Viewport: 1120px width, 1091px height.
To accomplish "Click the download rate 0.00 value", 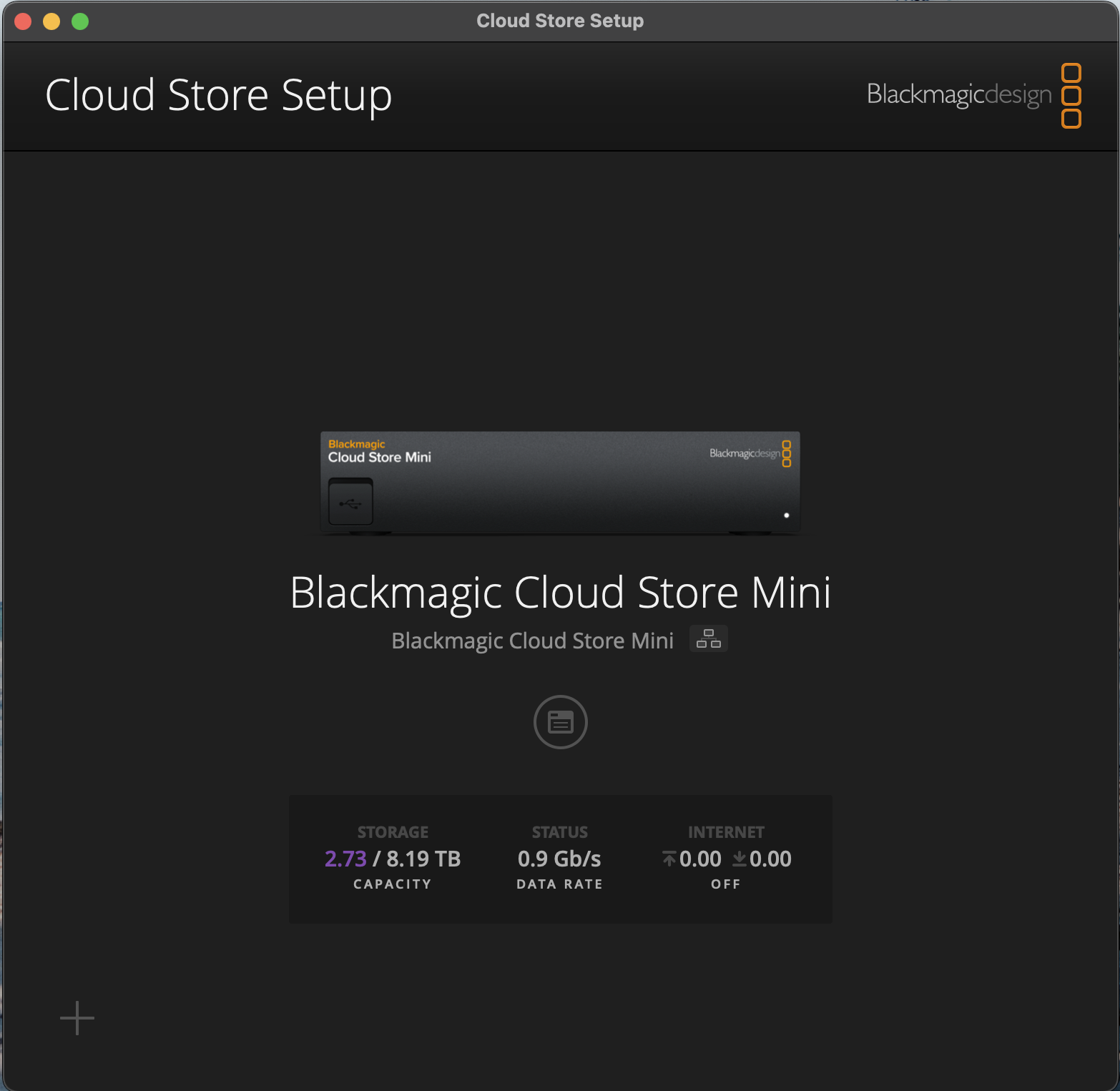I will tap(770, 859).
